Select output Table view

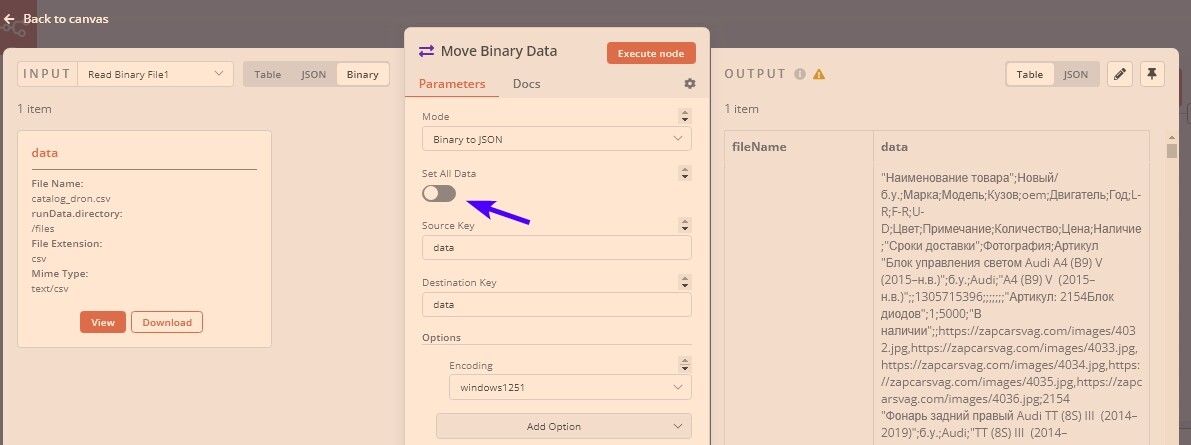(1030, 74)
